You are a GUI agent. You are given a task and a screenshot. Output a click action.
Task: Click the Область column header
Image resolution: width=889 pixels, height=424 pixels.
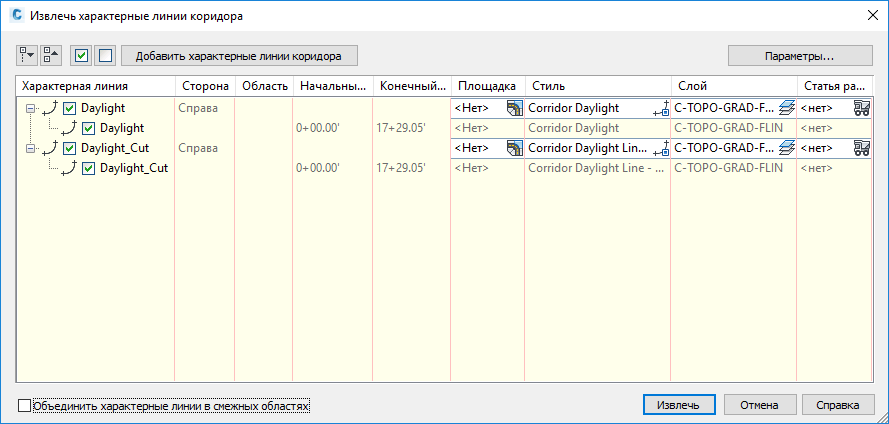[264, 86]
